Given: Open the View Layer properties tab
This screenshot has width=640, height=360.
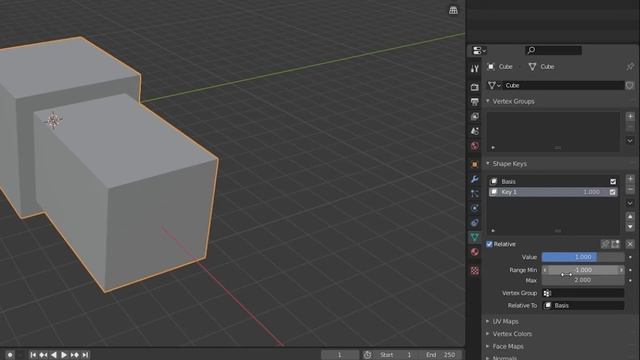Looking at the screenshot, I should point(474,117).
